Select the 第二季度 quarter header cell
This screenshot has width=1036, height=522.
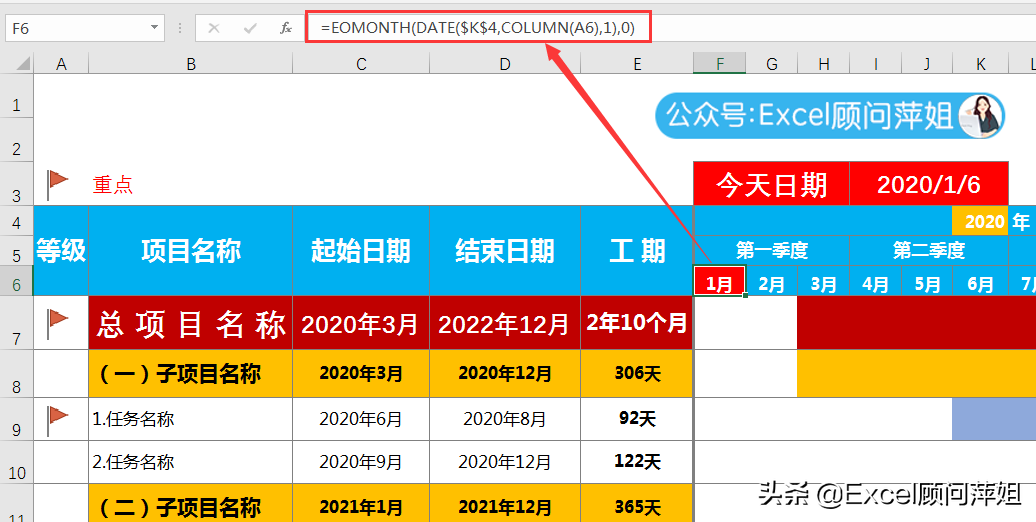929,250
